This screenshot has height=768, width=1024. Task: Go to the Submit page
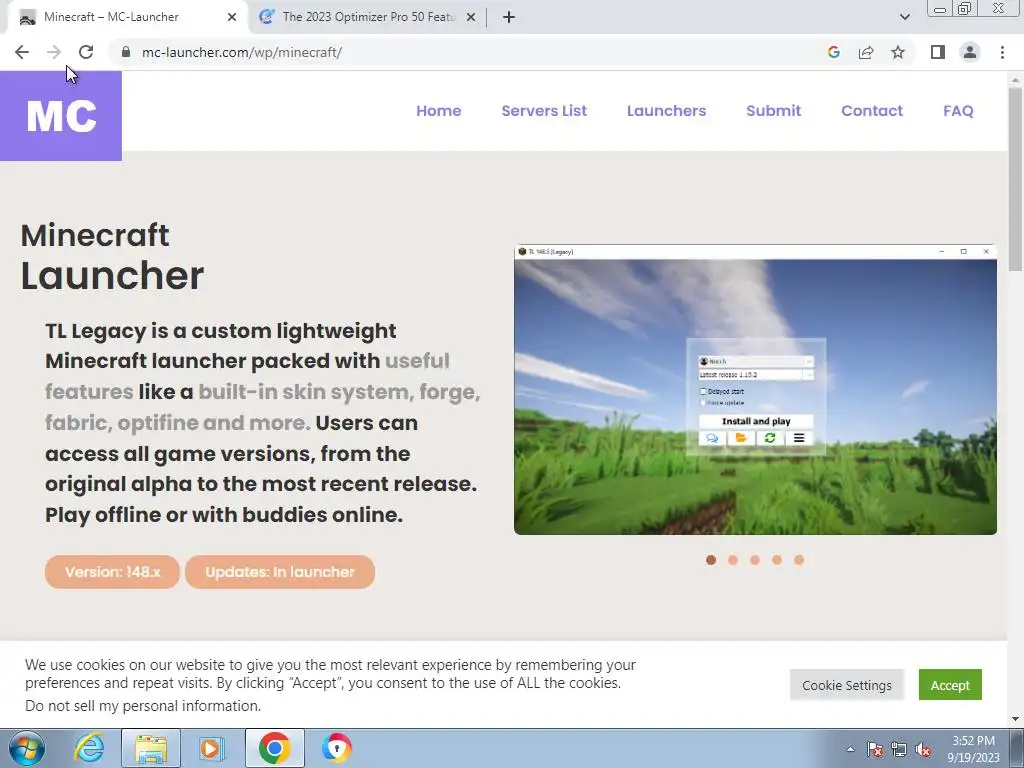pos(773,110)
